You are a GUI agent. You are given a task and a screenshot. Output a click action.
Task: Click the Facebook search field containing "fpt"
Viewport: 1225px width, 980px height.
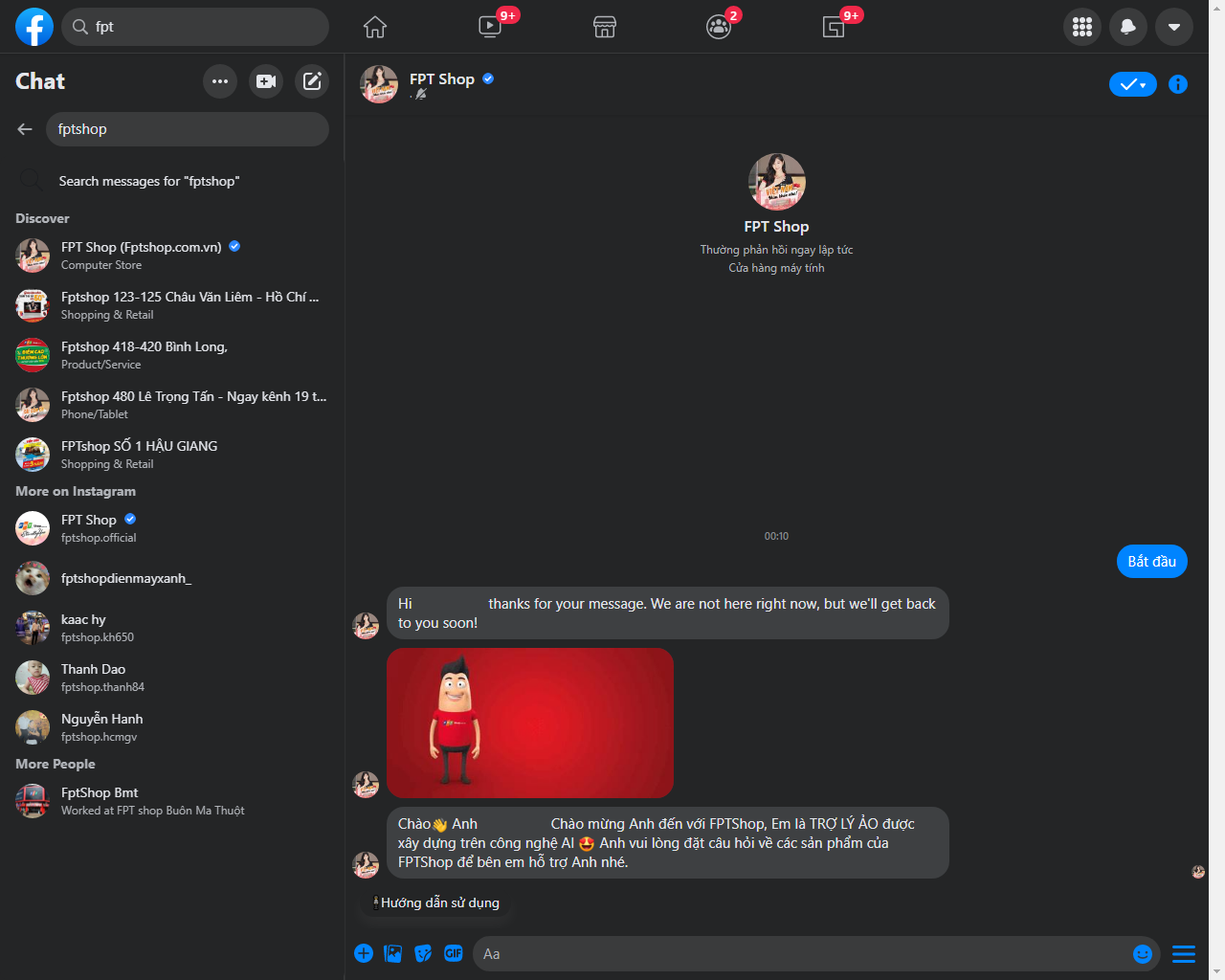[195, 27]
